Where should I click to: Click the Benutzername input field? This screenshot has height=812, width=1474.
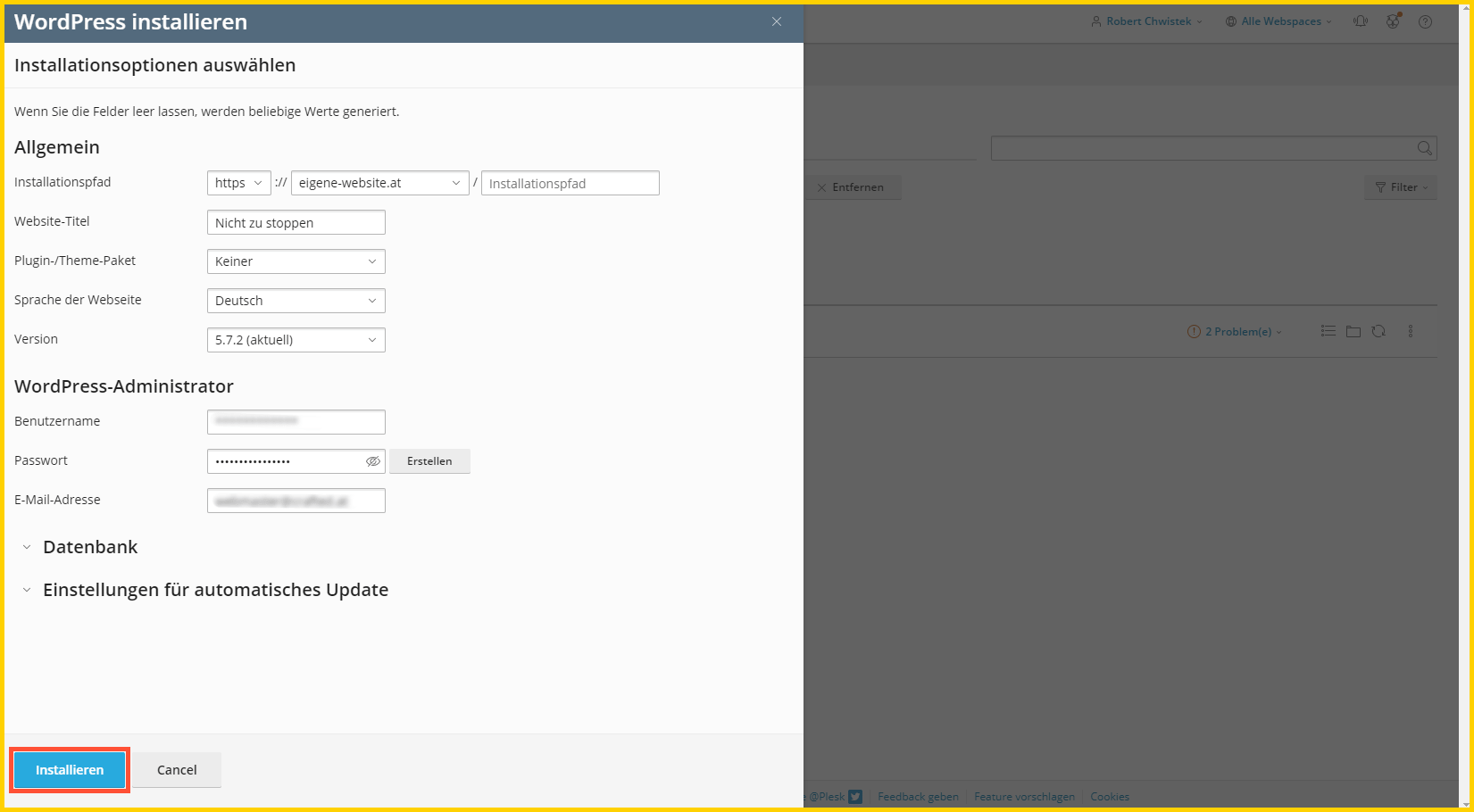tap(296, 422)
